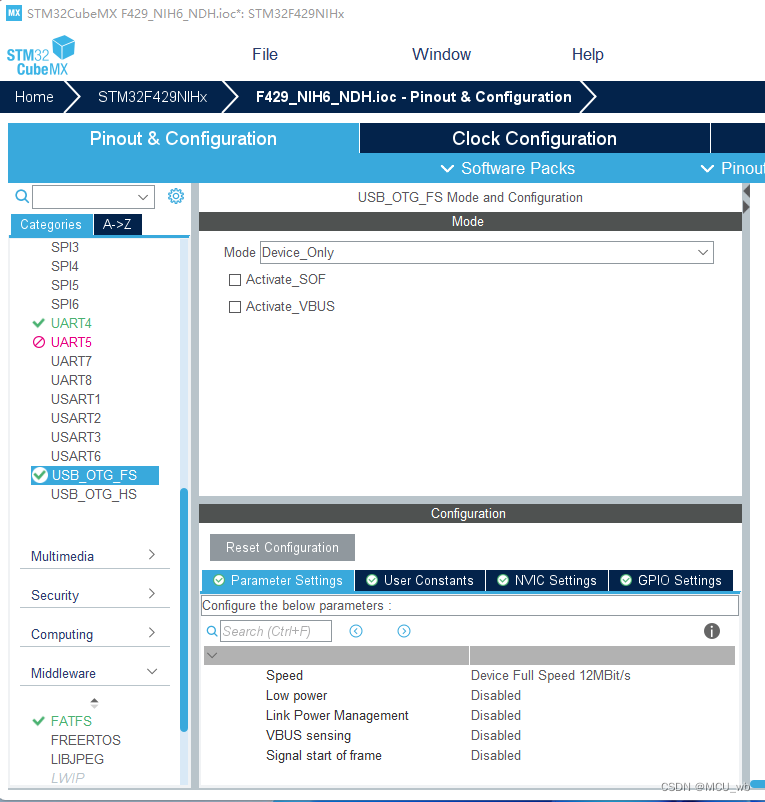
Task: Select UART4 in peripheral list
Action: tap(71, 323)
